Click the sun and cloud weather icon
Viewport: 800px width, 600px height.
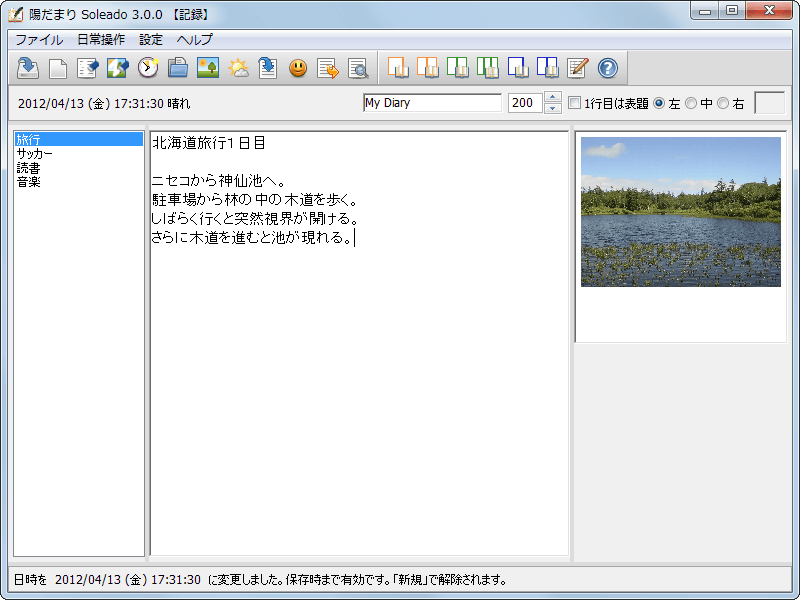238,68
